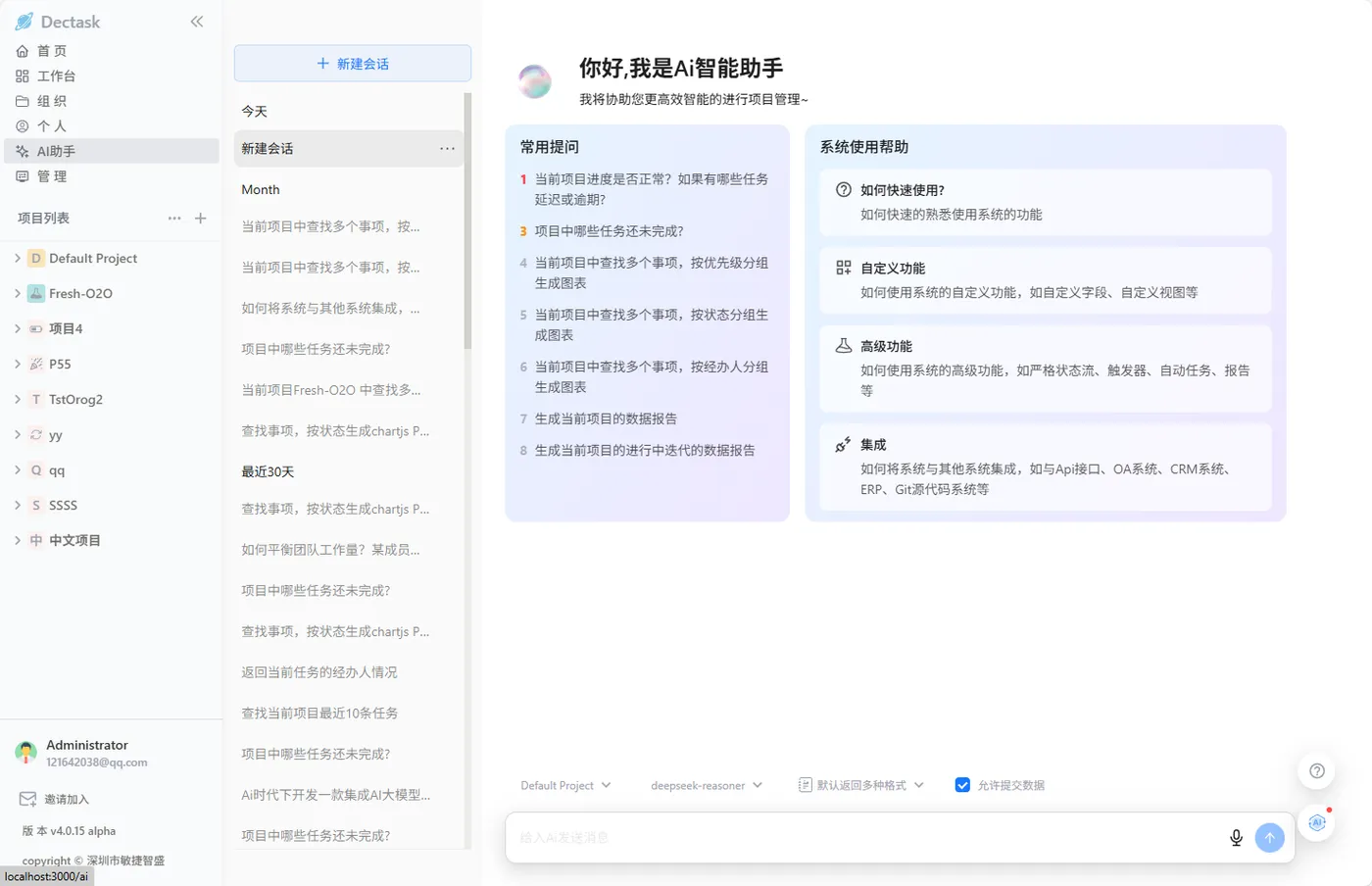
Task: Expand the Default Project tree node
Action: coord(17,259)
